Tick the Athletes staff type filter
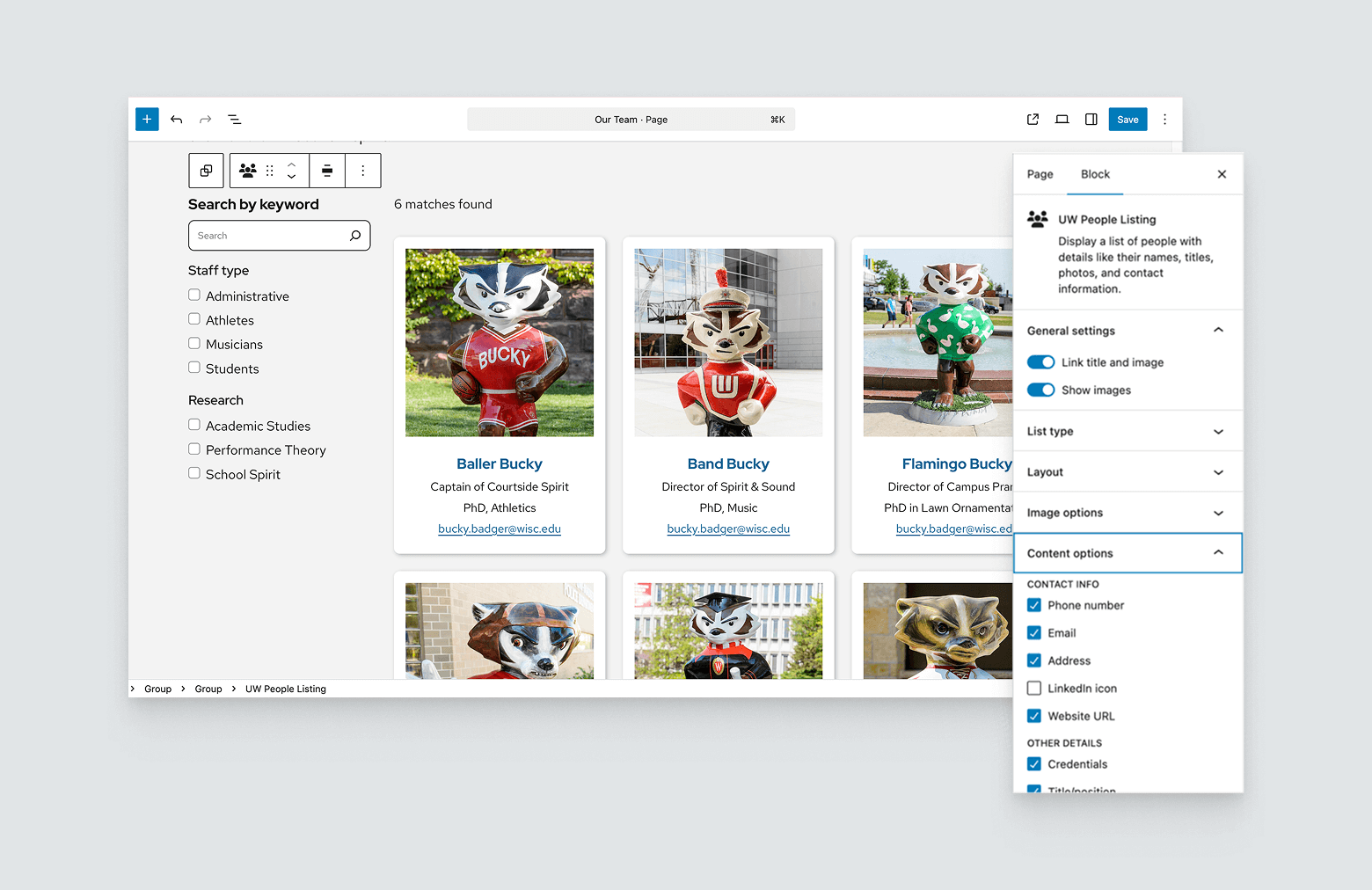This screenshot has height=890, width=1372. click(194, 319)
